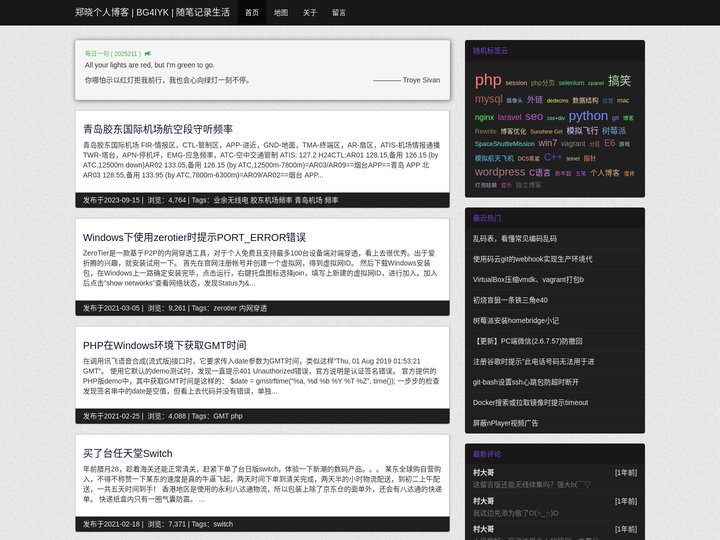Open the 关于 page from the navbar
This screenshot has width=720, height=540.
(310, 13)
